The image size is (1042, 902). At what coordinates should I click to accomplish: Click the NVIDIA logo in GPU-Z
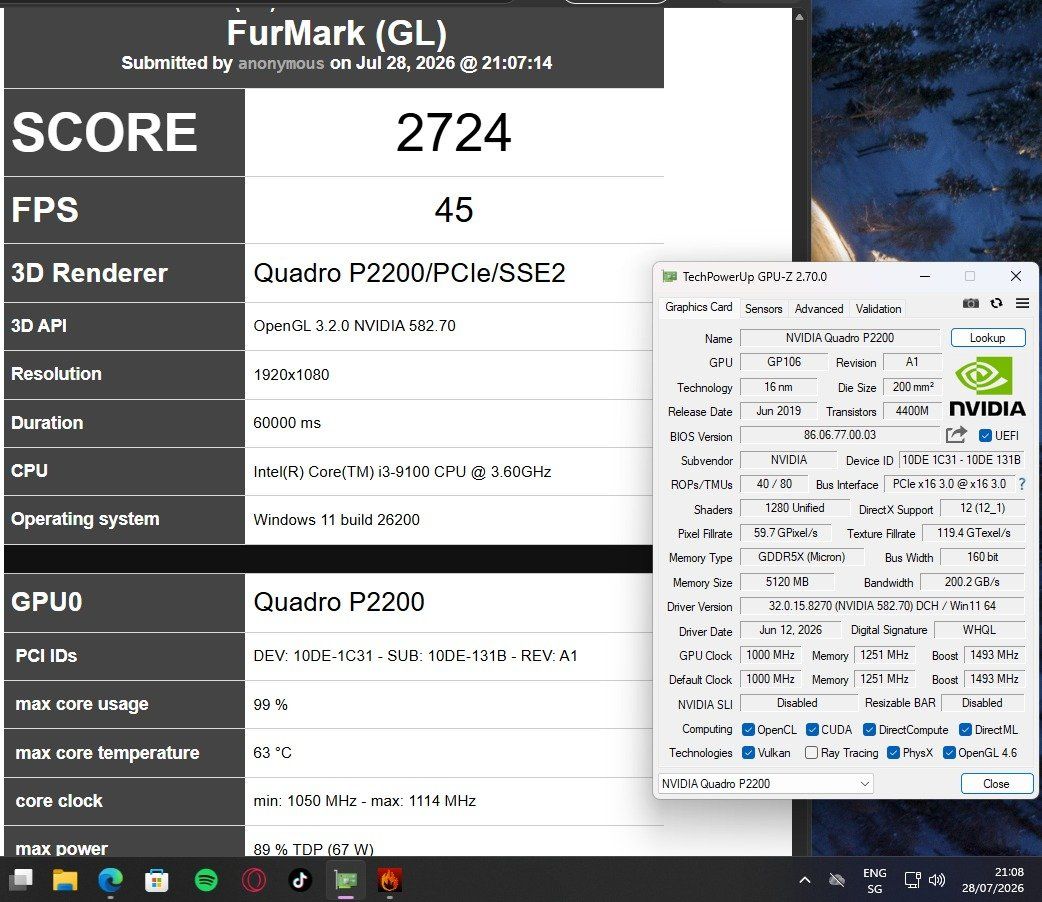987,386
